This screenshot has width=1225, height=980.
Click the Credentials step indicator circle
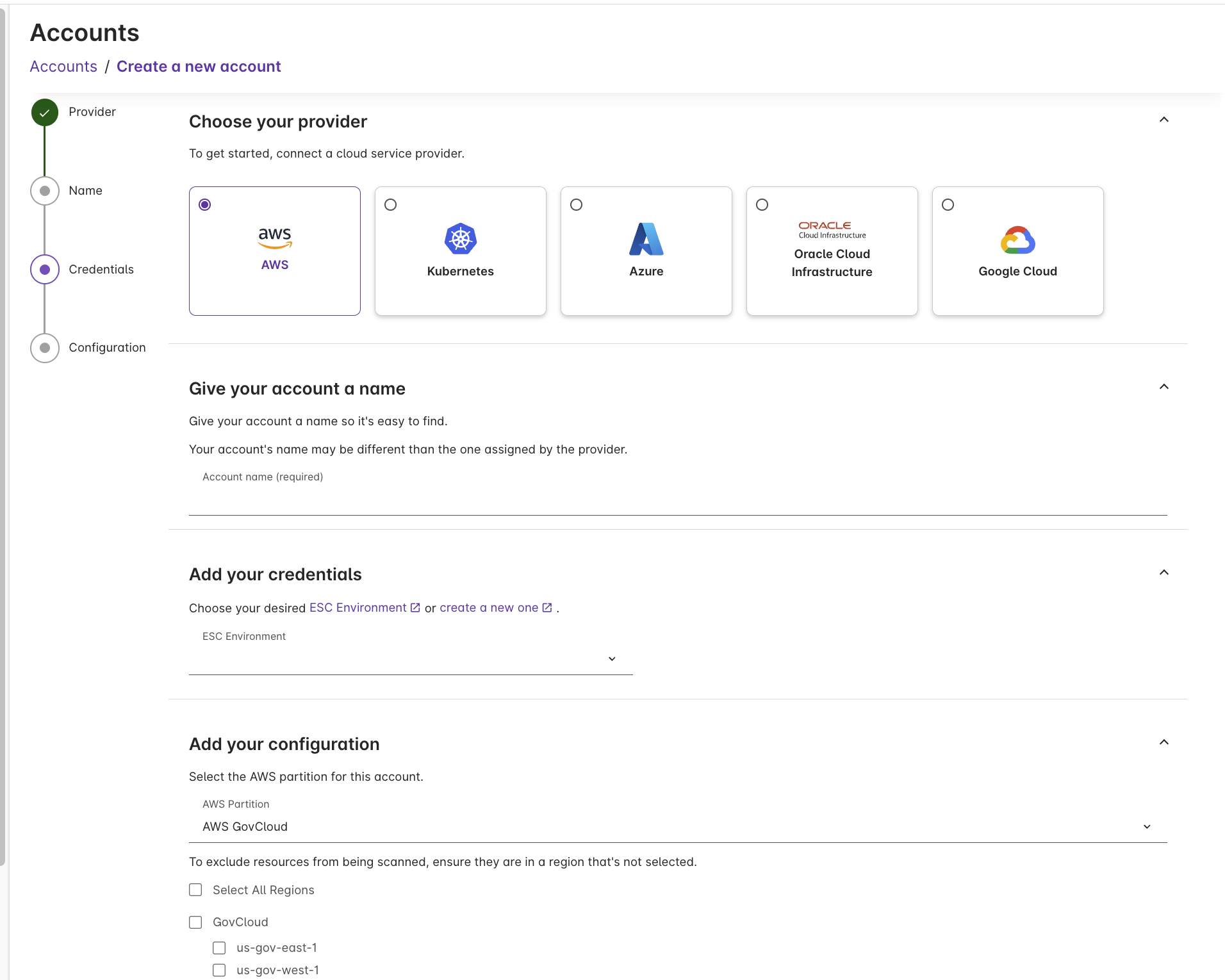(44, 269)
